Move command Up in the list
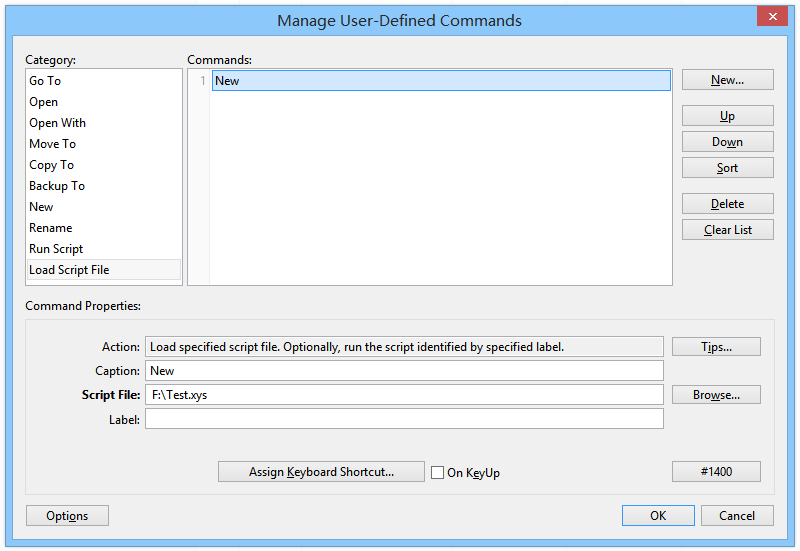 click(727, 116)
